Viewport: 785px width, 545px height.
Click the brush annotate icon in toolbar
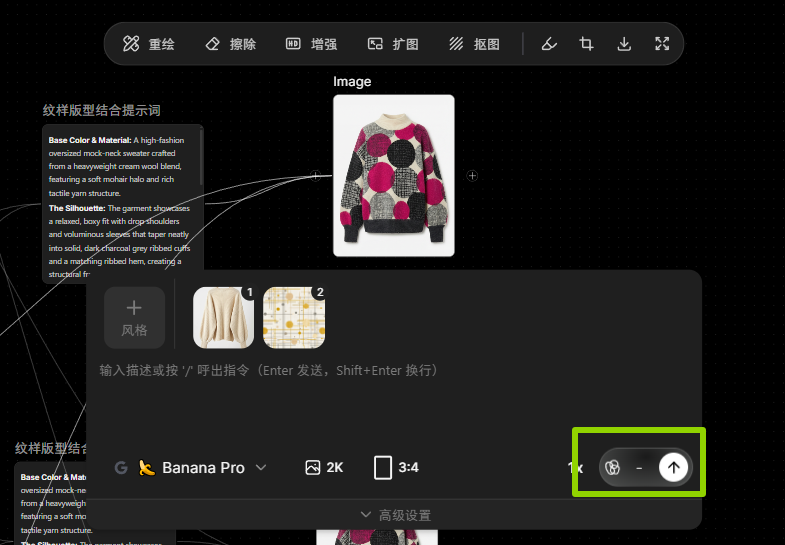548,44
